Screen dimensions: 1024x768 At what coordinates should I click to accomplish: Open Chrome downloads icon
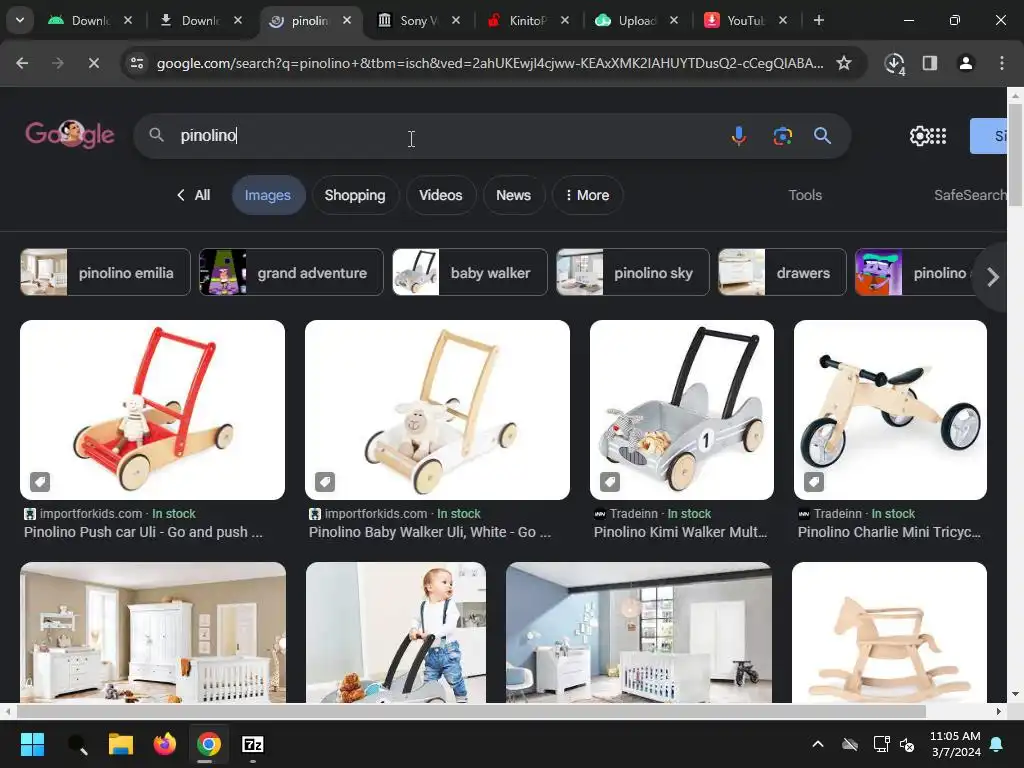(894, 63)
